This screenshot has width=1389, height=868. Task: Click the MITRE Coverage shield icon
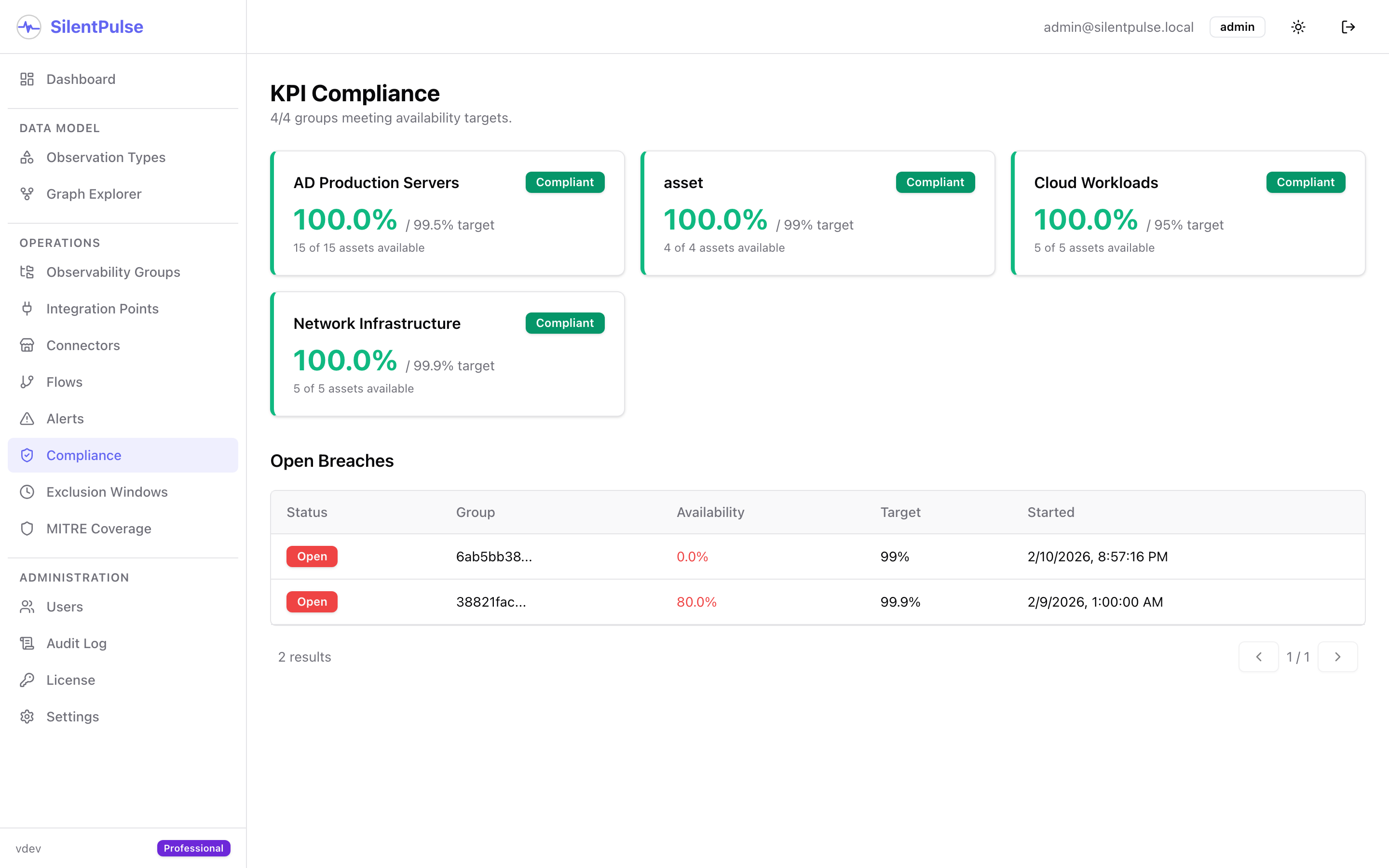click(27, 529)
